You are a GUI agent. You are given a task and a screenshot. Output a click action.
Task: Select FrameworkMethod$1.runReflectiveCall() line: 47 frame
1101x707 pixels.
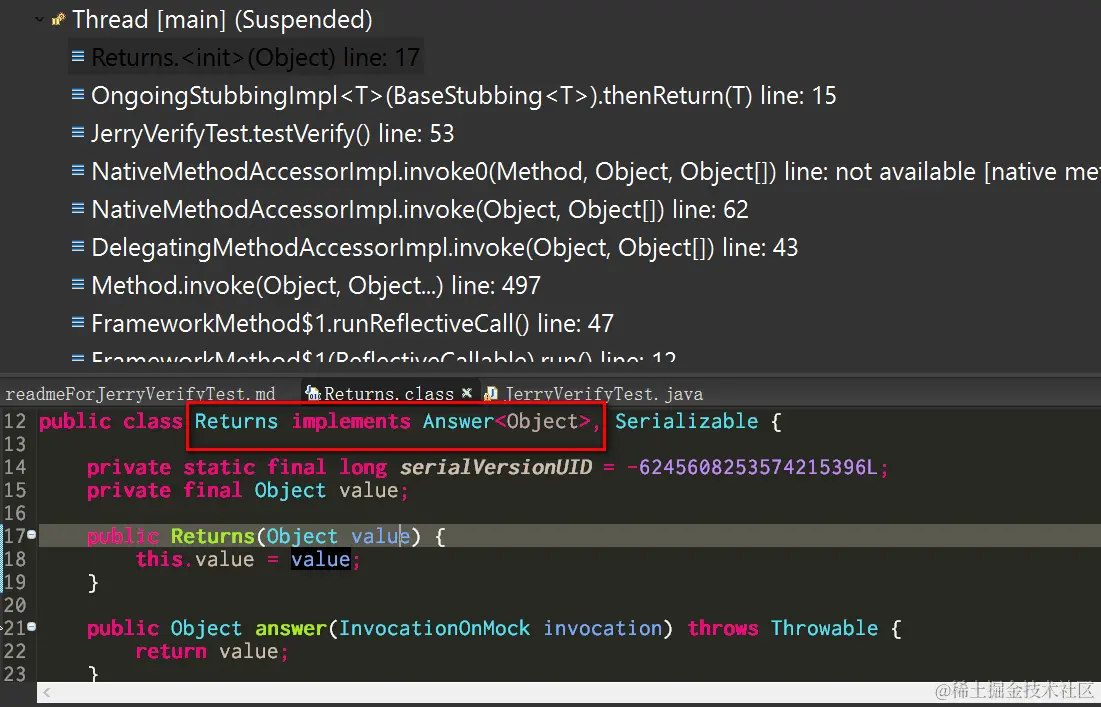point(352,323)
